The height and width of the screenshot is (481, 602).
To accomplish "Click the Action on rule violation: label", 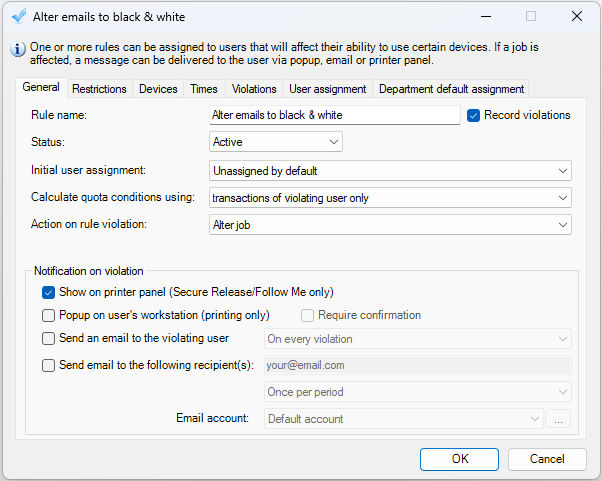I will click(89, 224).
